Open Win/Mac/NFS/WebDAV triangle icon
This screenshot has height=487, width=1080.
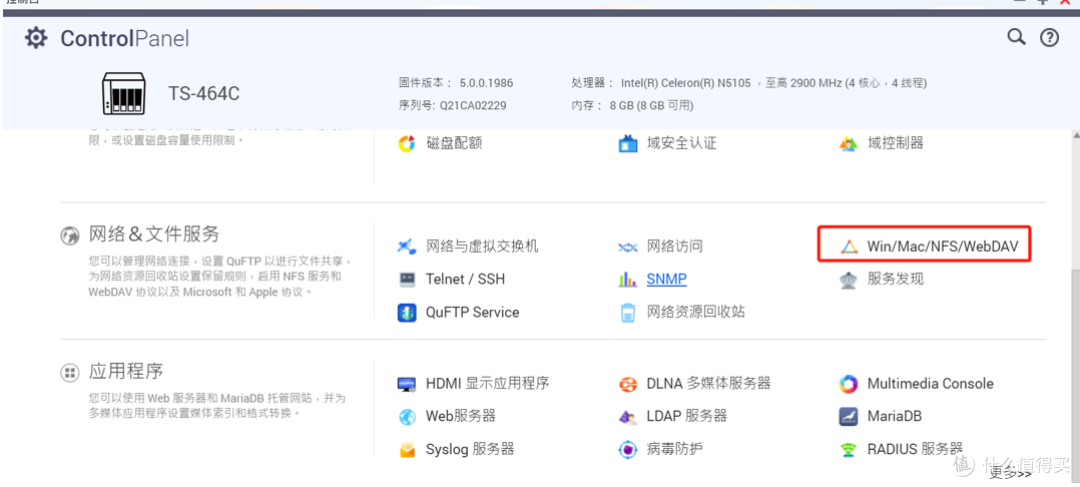pos(849,247)
